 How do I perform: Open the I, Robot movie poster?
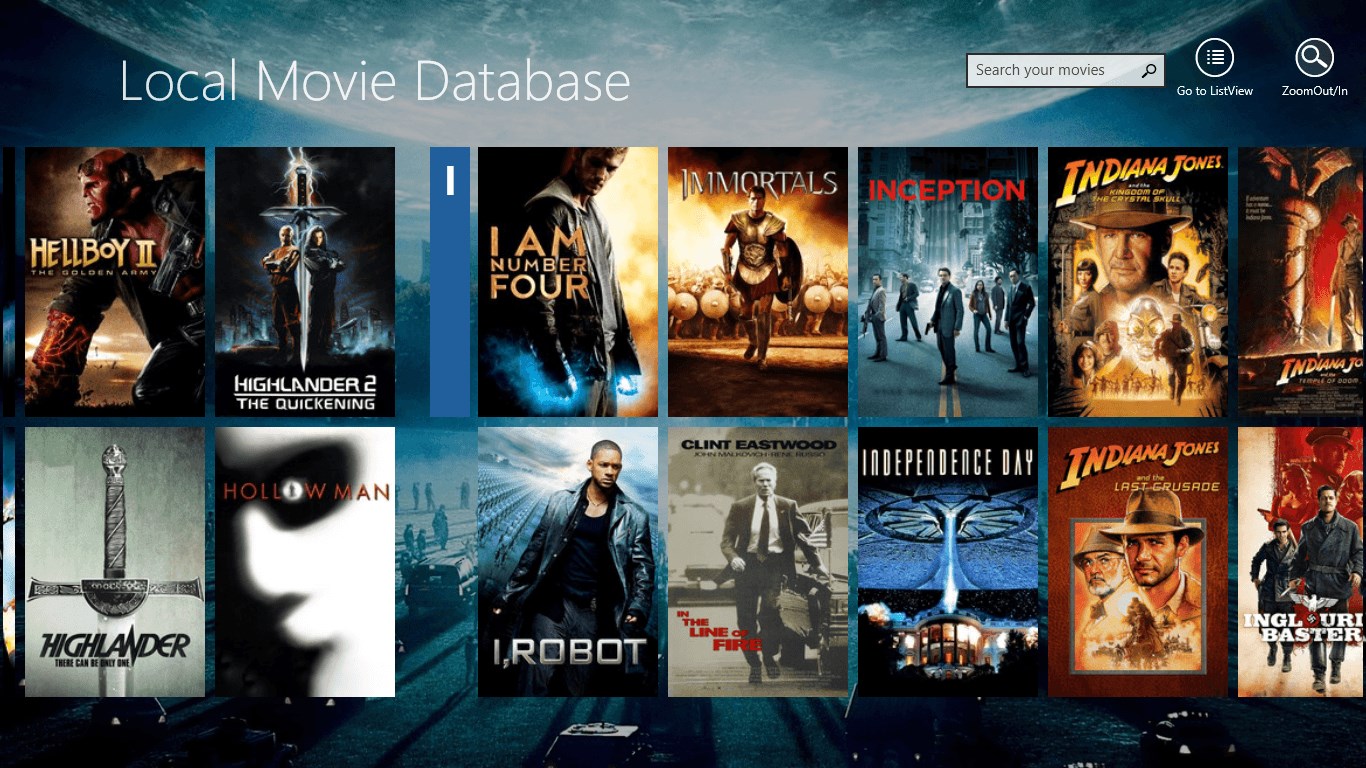click(x=568, y=562)
